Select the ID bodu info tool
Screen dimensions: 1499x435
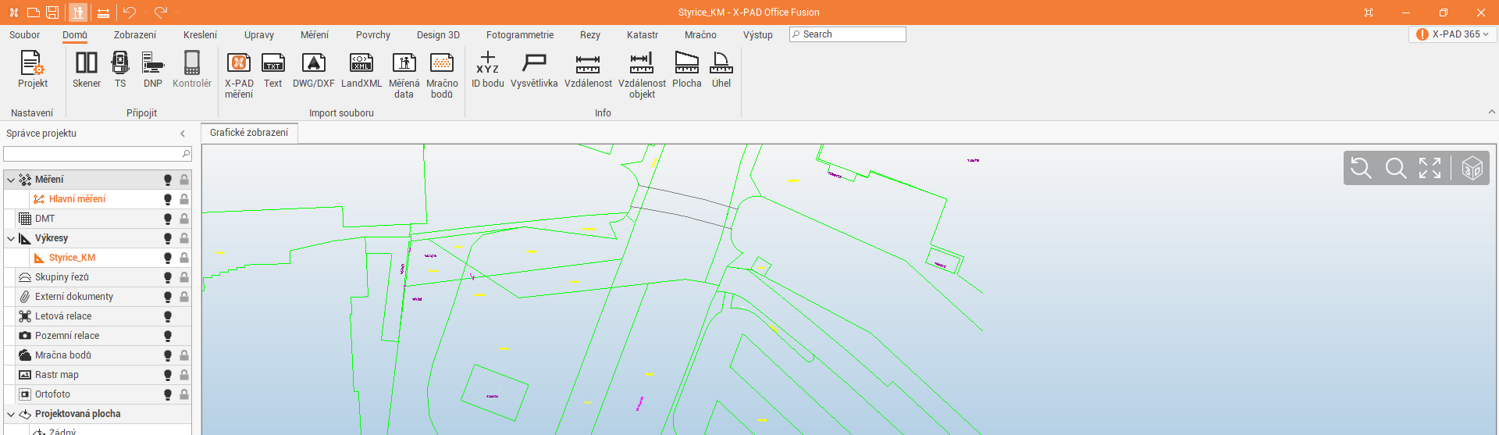pos(488,69)
